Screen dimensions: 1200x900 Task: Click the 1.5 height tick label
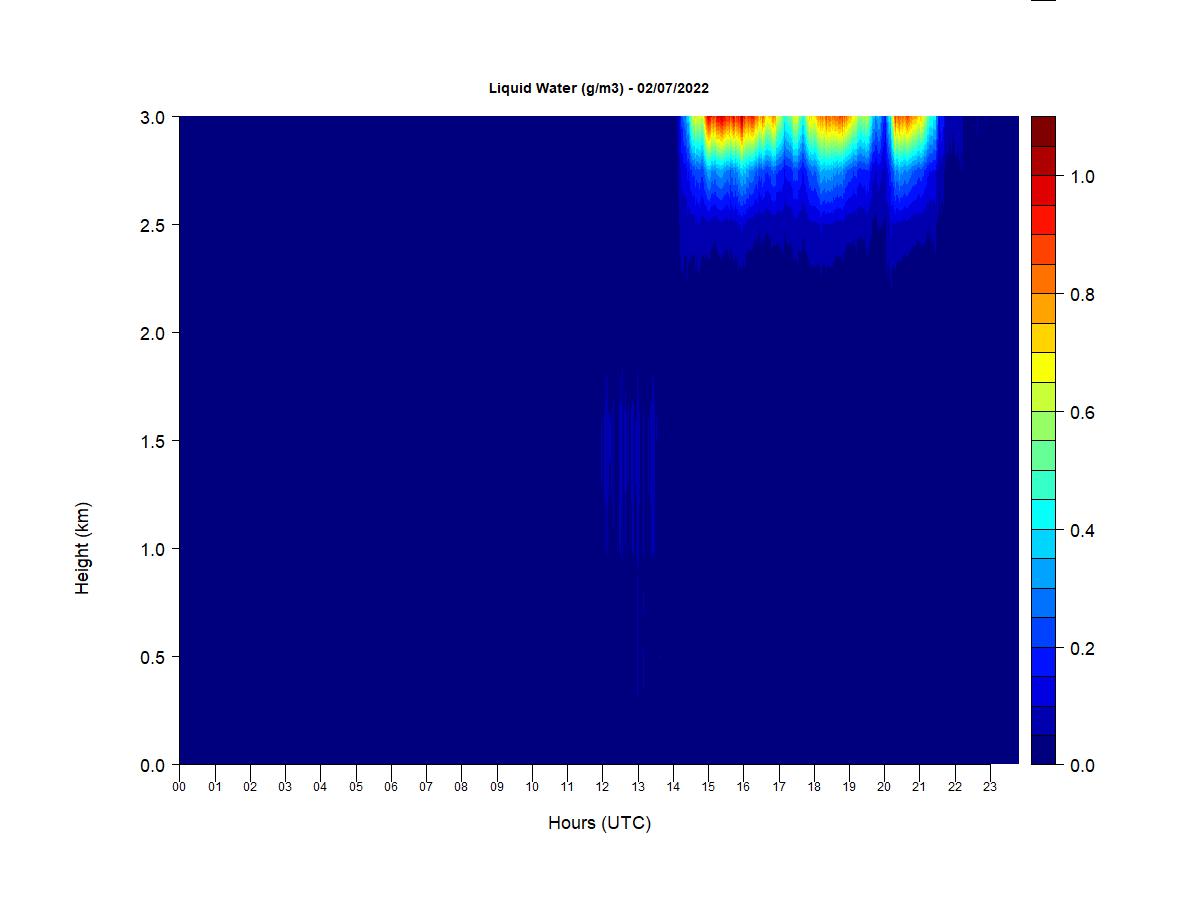(x=154, y=441)
